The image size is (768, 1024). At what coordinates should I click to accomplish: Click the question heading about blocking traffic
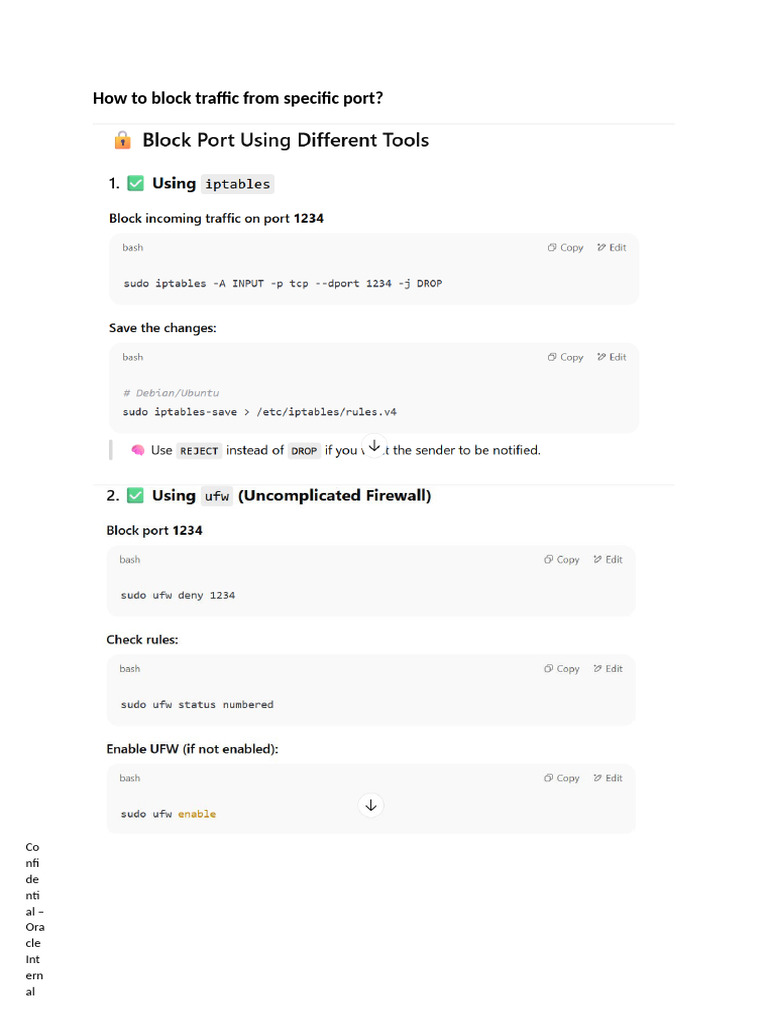pos(238,98)
